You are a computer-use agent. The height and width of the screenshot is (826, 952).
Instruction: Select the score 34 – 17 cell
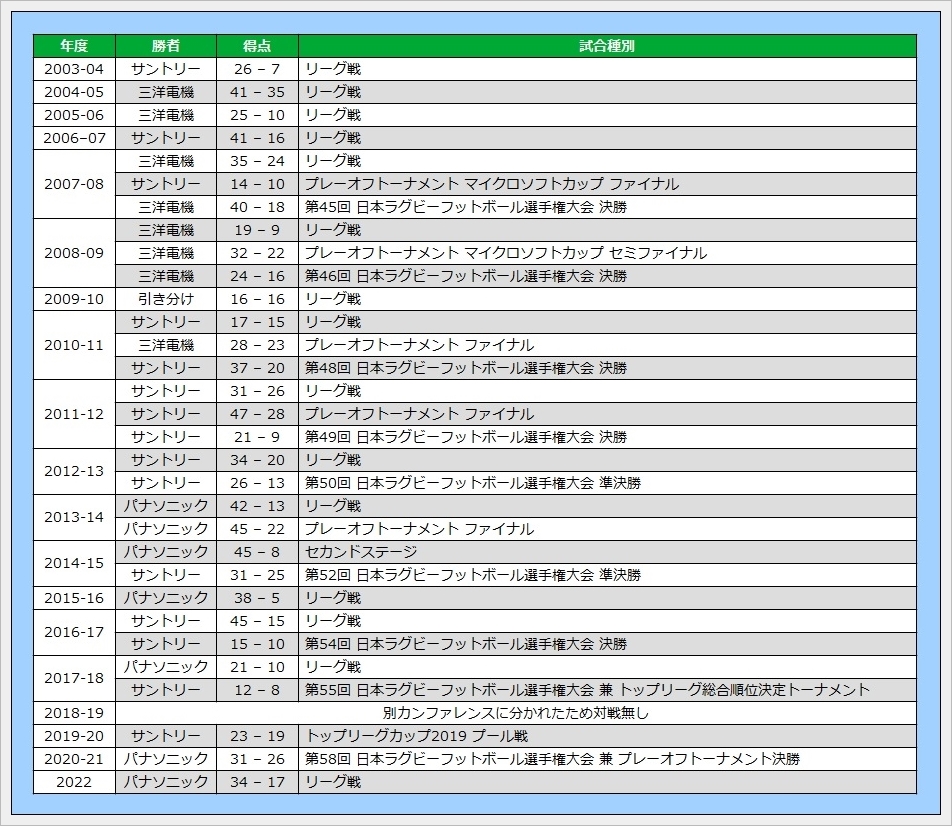pyautogui.click(x=257, y=782)
